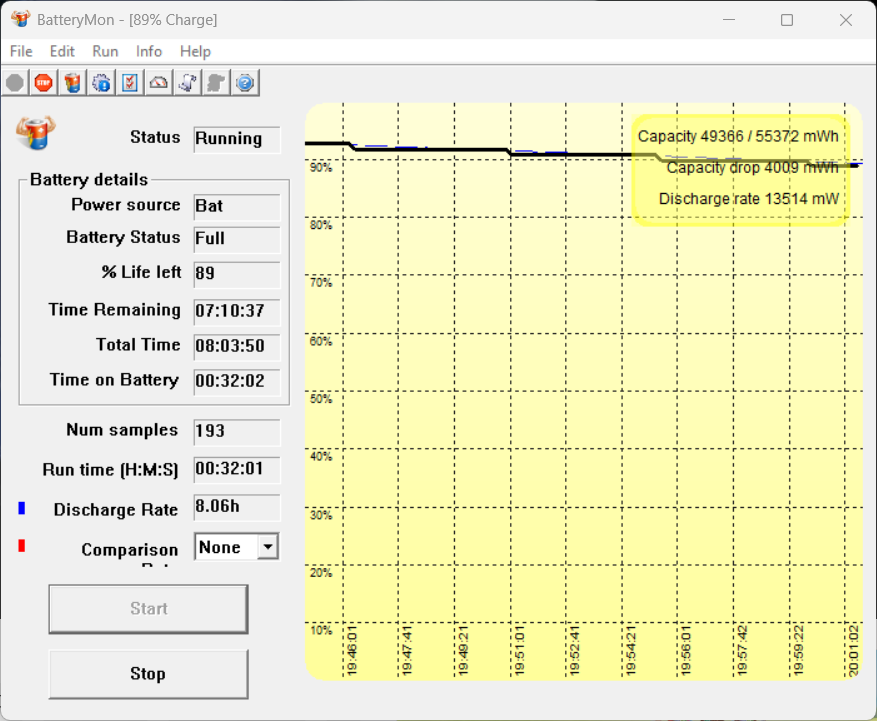This screenshot has height=721, width=877.
Task: Click the blue Discharge Rate color marker
Action: [x=22, y=508]
